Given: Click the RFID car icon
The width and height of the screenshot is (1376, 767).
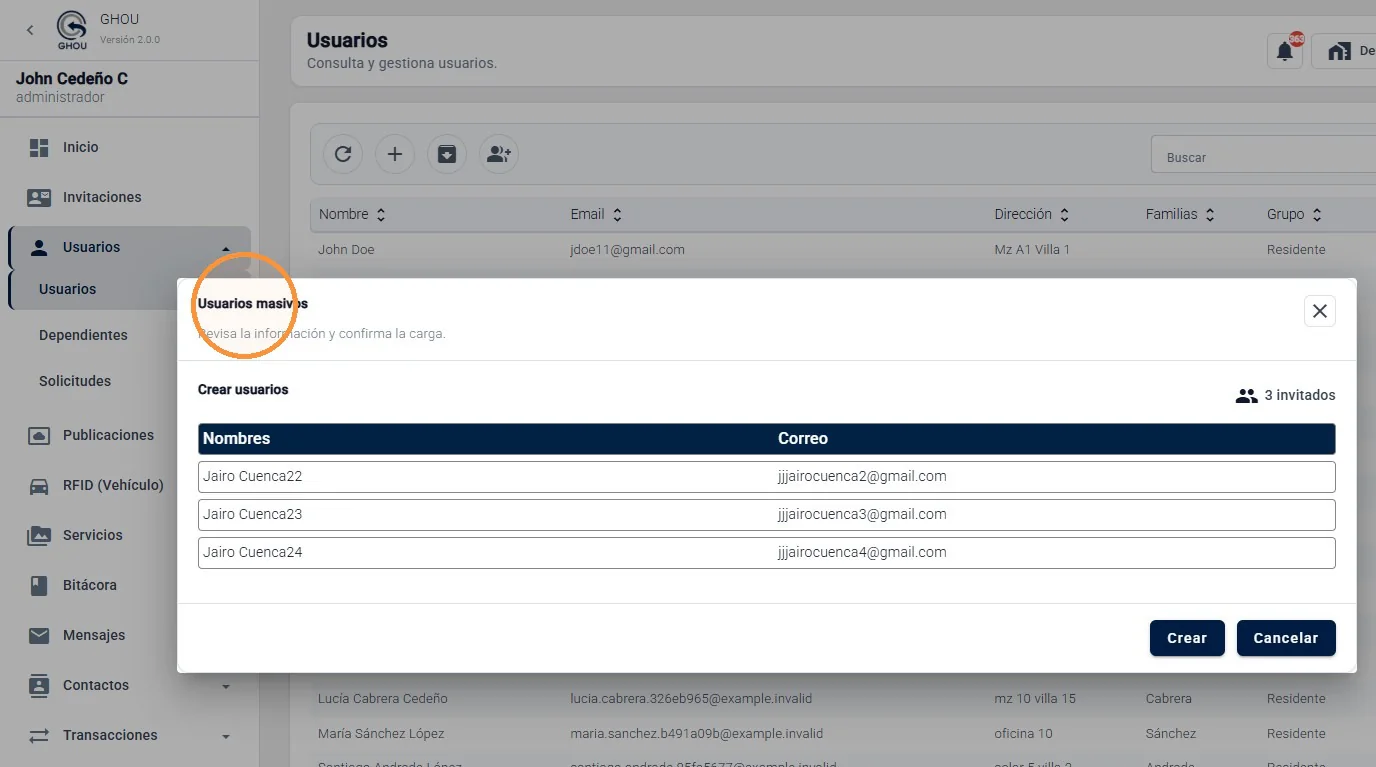Looking at the screenshot, I should tap(39, 486).
